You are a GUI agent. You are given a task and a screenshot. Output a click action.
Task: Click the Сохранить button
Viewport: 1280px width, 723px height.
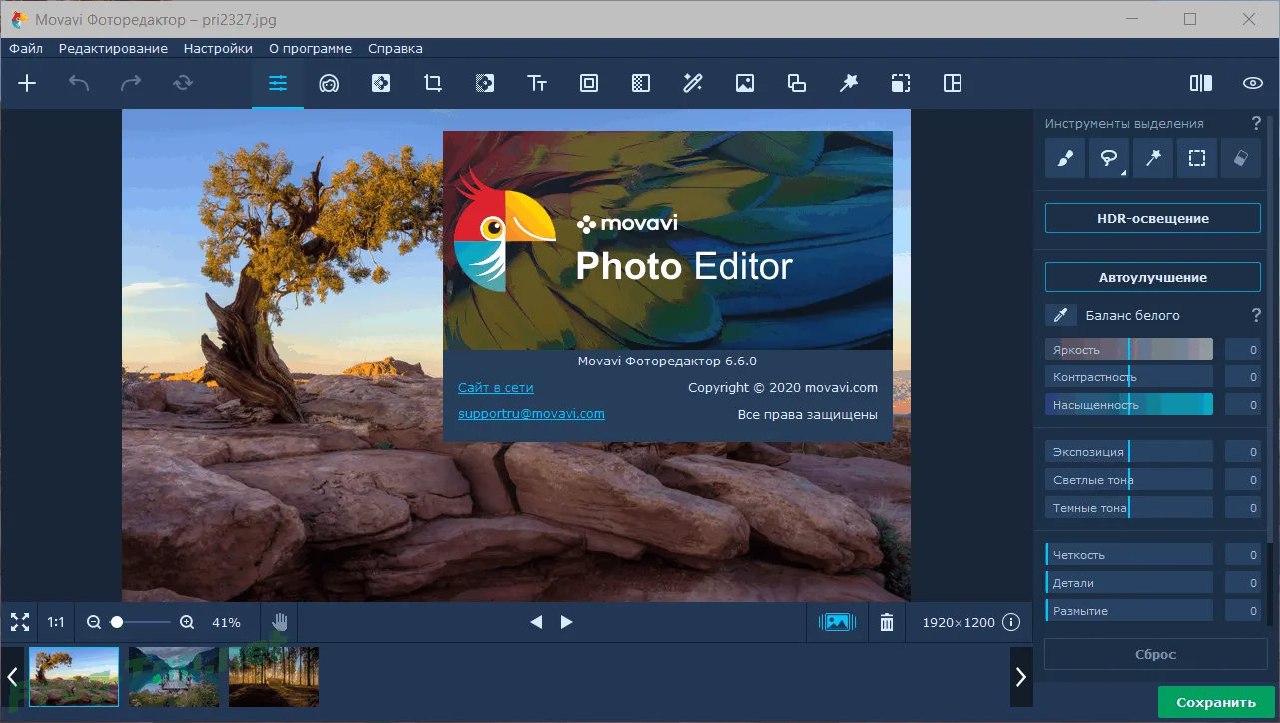tap(1215, 702)
